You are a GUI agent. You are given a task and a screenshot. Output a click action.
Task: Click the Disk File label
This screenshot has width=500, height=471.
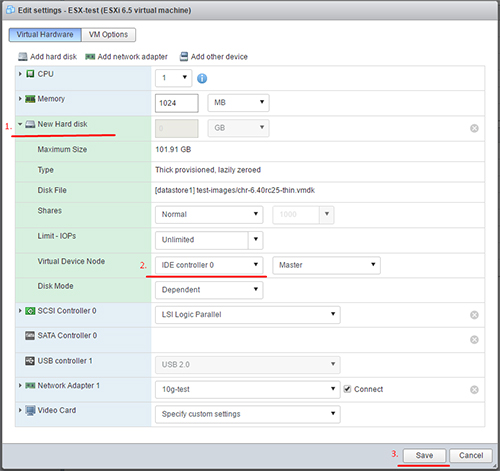[x=52, y=190]
